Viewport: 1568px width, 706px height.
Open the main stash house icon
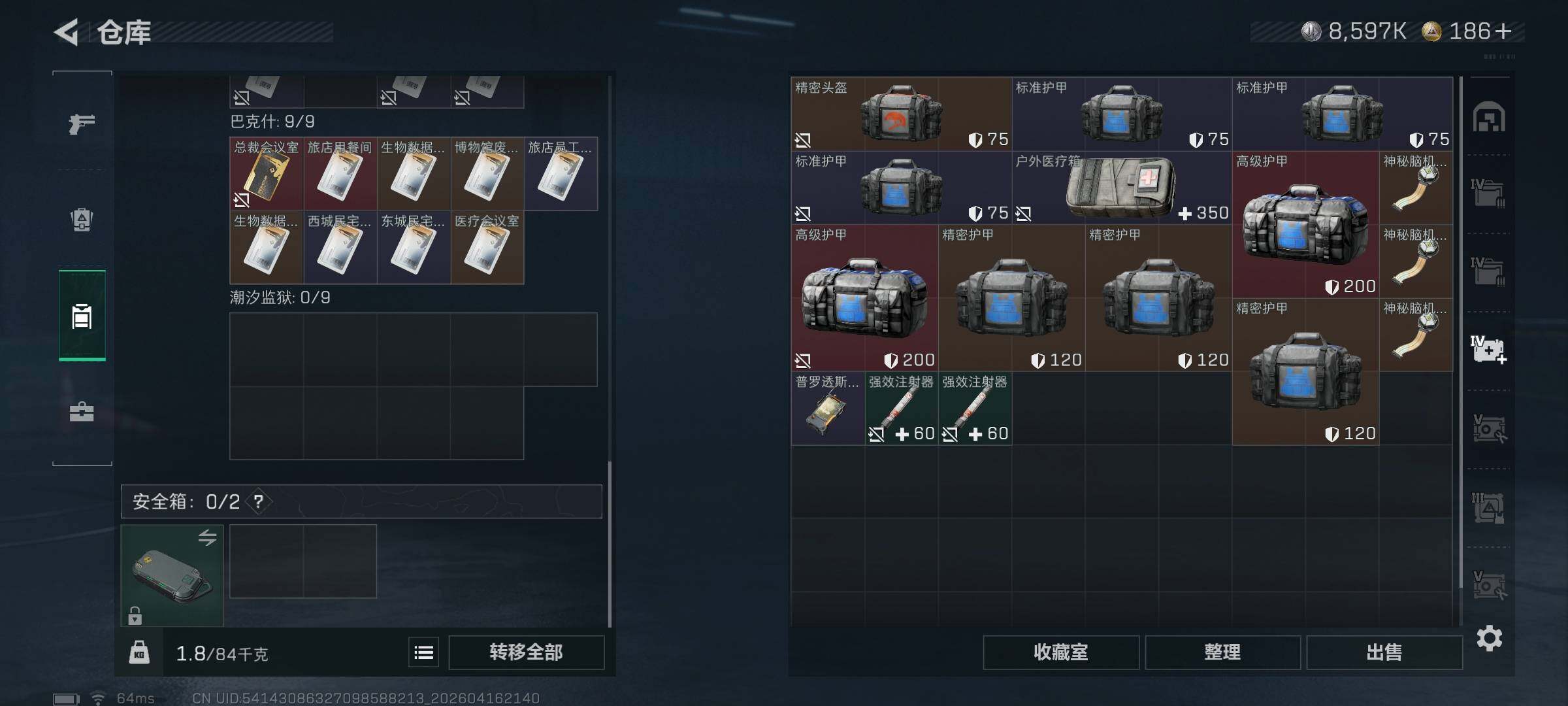[1489, 117]
